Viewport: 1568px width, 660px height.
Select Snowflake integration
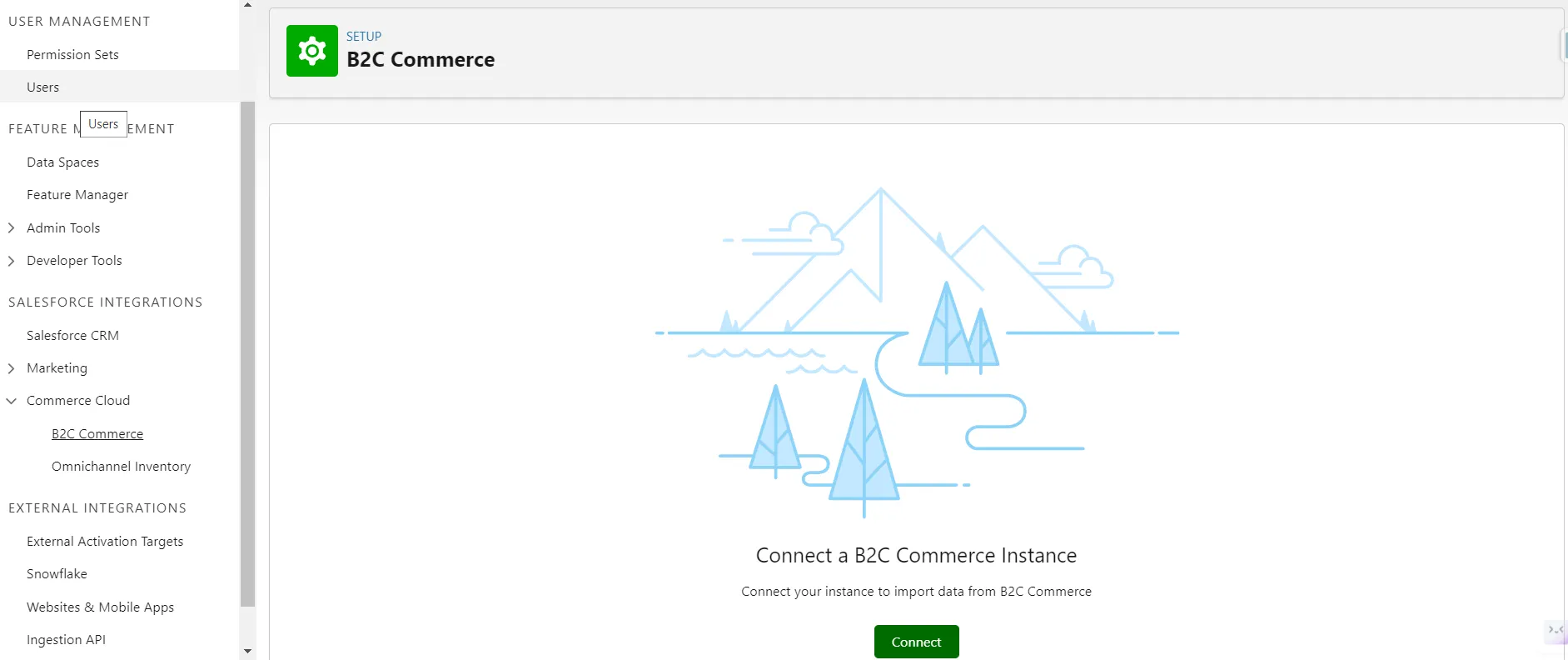57,574
